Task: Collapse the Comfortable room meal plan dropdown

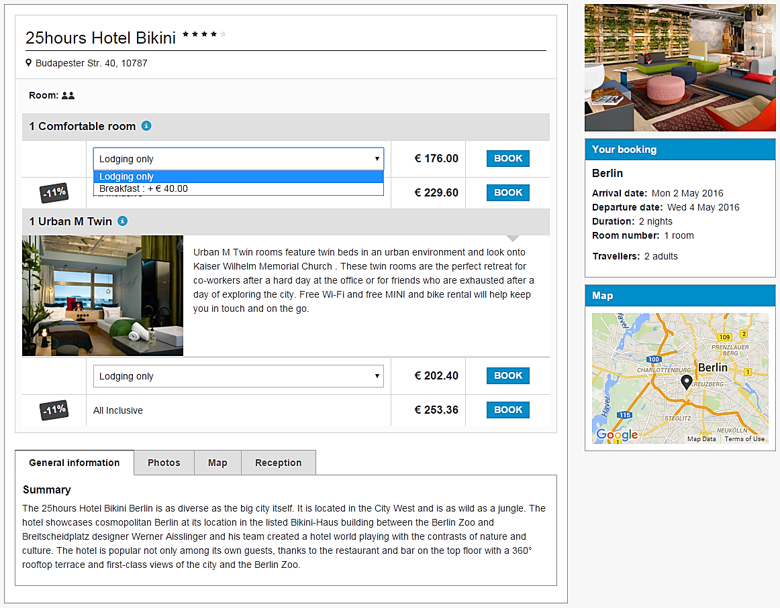Action: pos(238,158)
